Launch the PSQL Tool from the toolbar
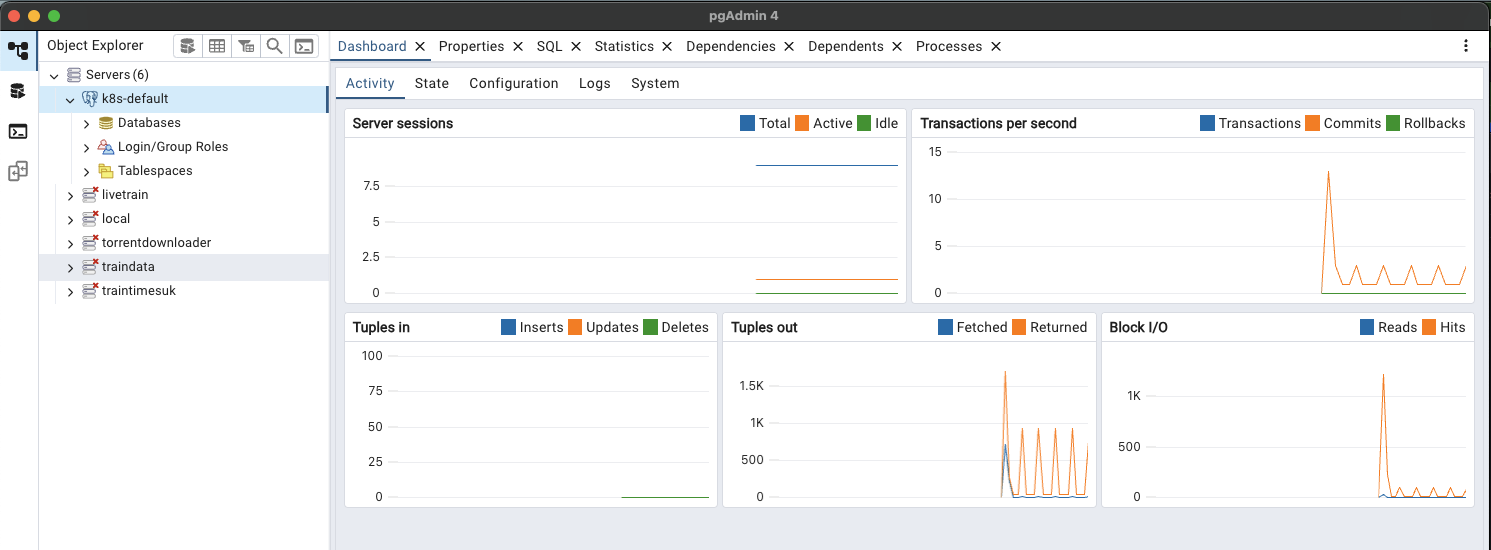Viewport: 1491px width, 550px height. point(303,46)
